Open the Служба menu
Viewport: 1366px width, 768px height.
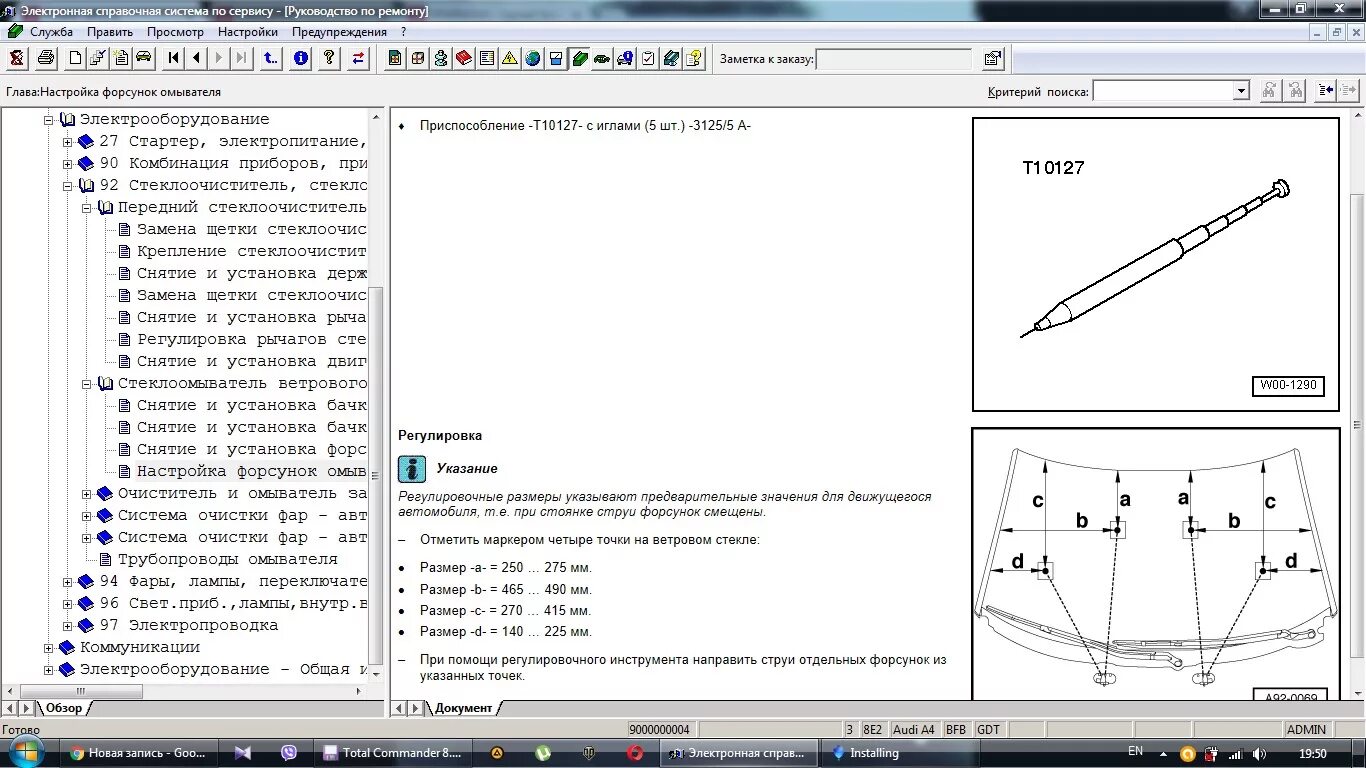point(51,32)
